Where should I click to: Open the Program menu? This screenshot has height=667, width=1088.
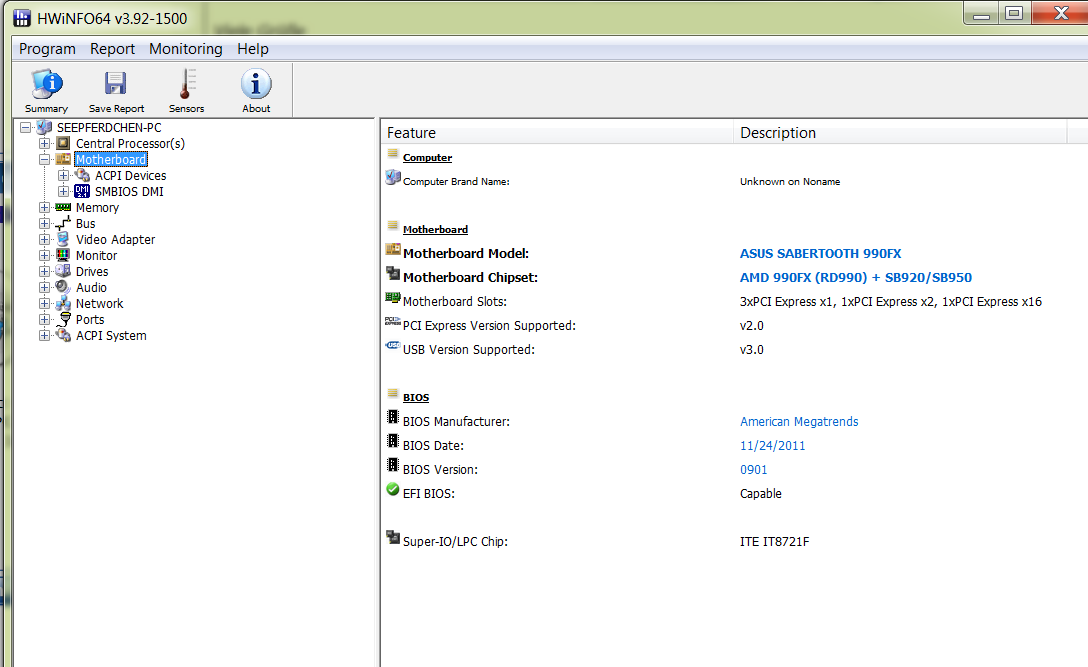click(47, 49)
